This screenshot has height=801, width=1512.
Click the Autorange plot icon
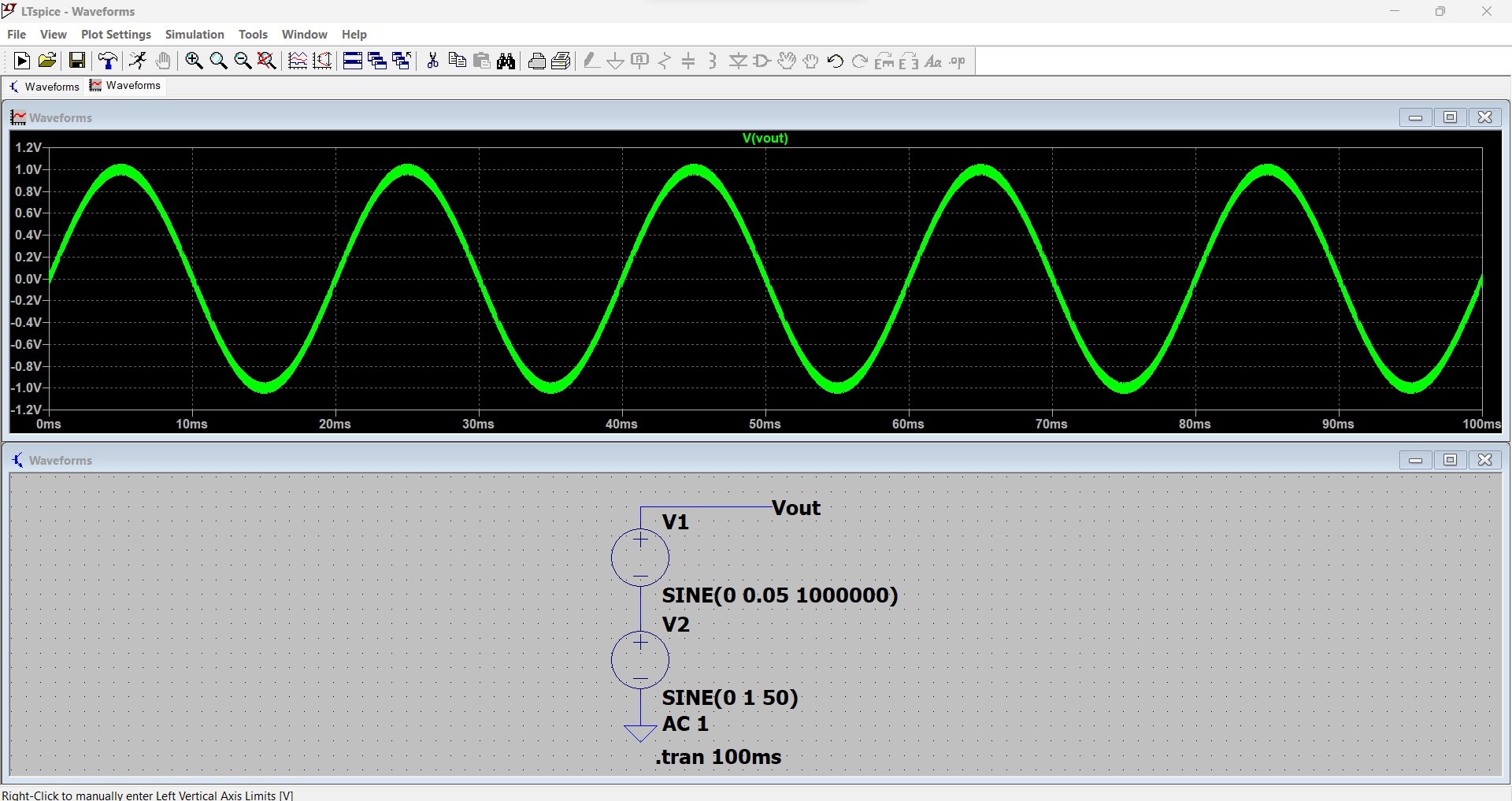pyautogui.click(x=322, y=61)
